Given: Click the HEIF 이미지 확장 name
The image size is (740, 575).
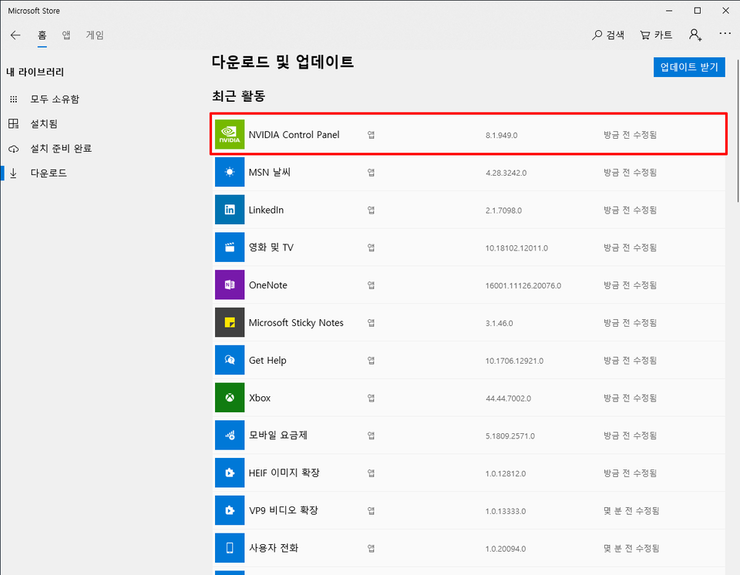Looking at the screenshot, I should click(284, 473).
